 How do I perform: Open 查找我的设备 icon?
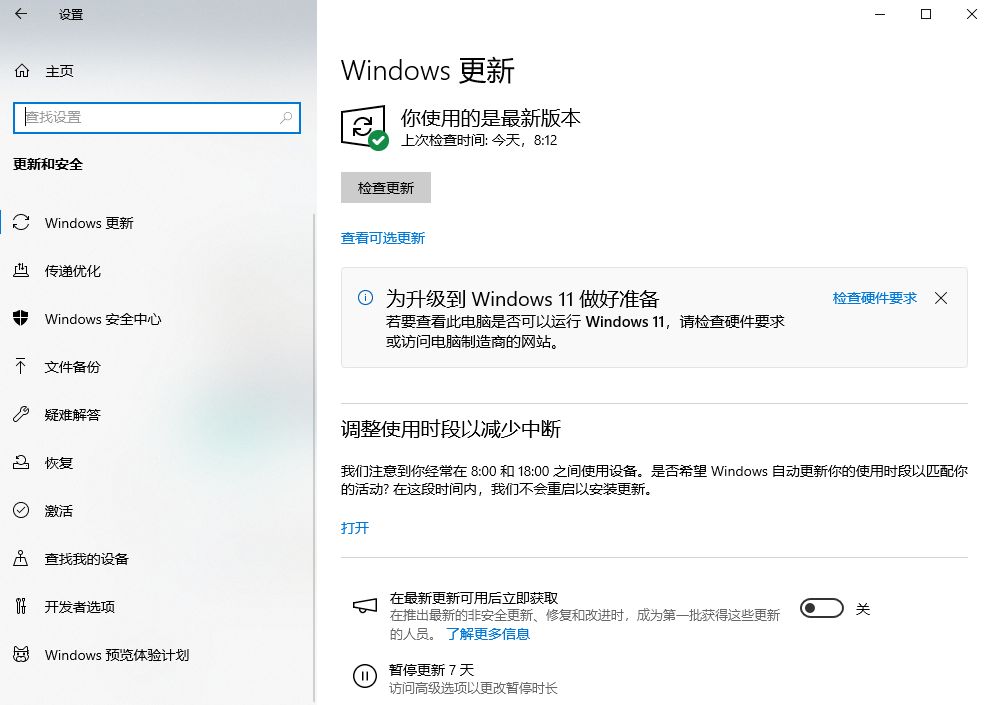click(x=21, y=558)
